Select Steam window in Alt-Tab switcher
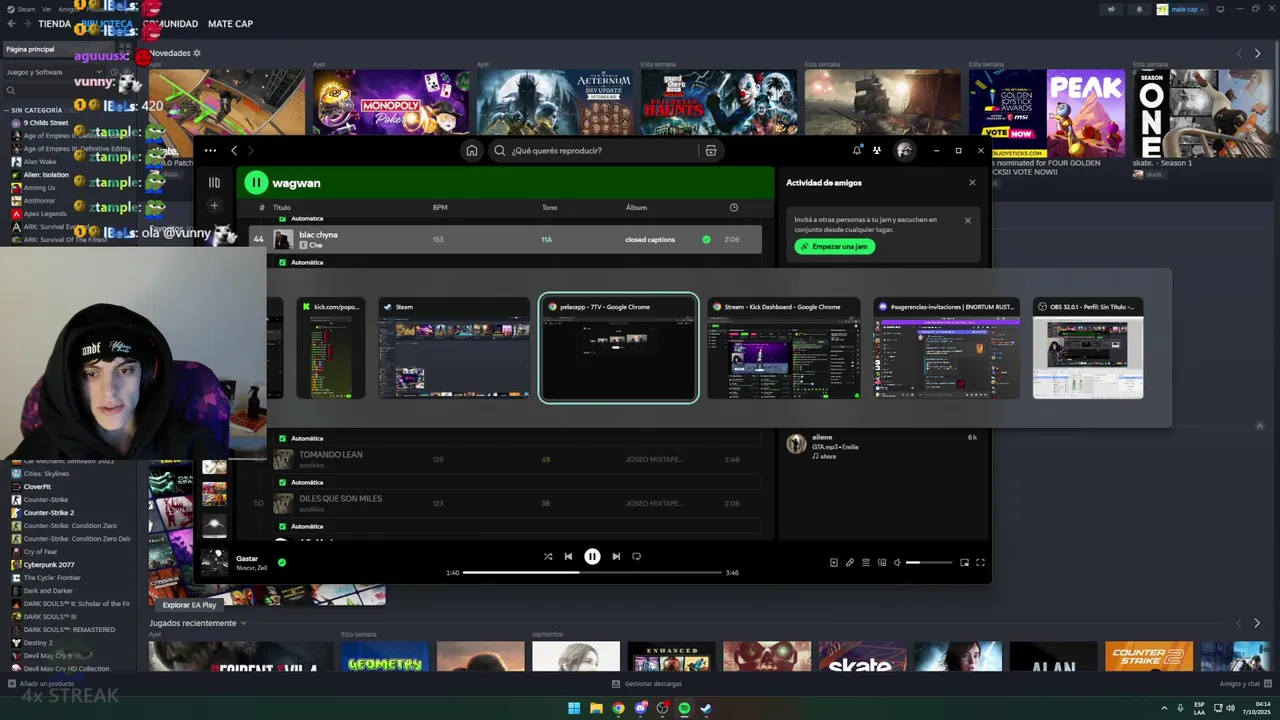Screen dimensions: 1280x720 point(454,348)
